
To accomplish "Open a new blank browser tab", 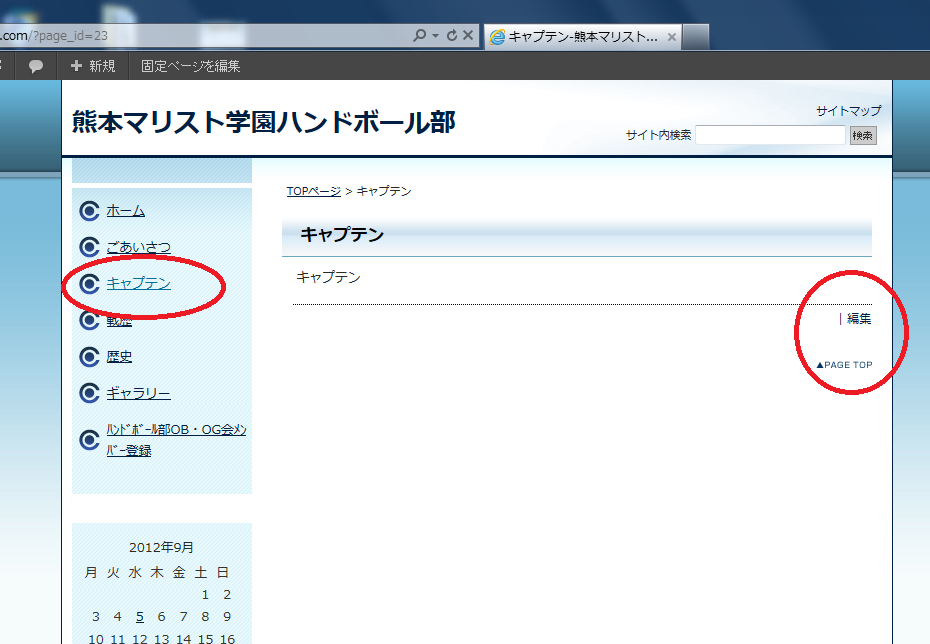I will click(x=696, y=37).
